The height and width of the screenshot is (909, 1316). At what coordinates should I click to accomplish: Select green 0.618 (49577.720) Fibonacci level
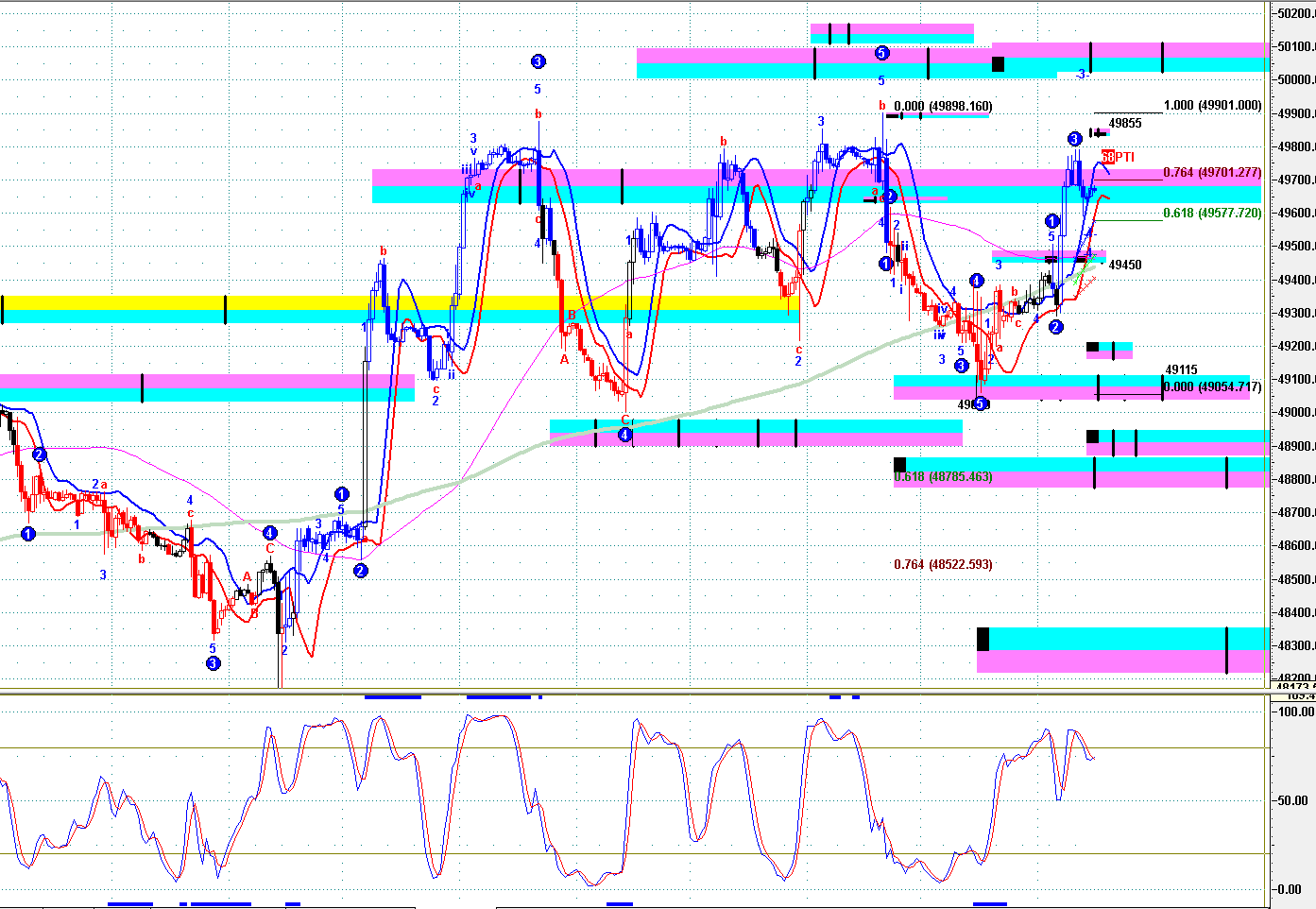1212,214
